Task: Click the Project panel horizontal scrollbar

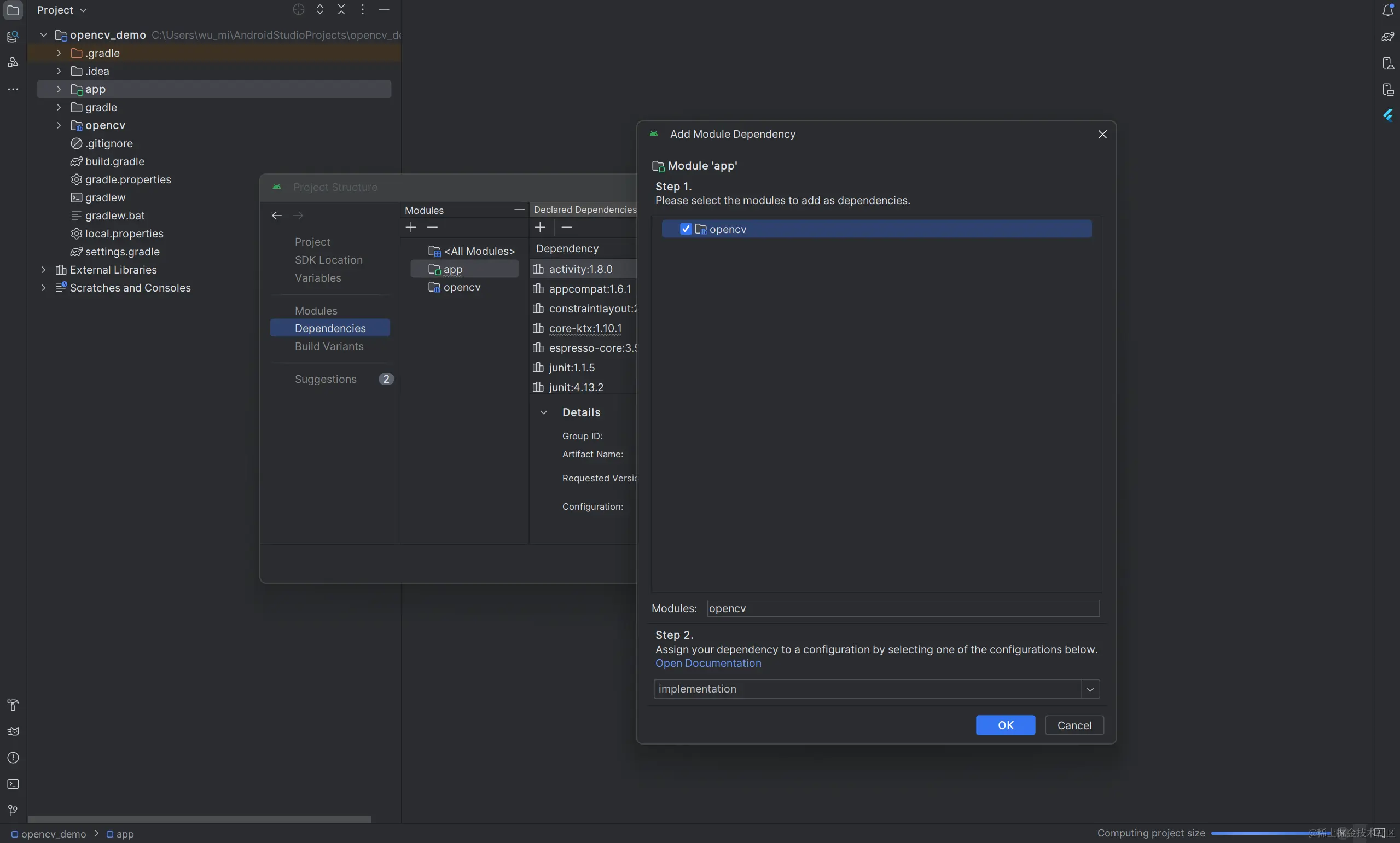Action: pyautogui.click(x=199, y=819)
